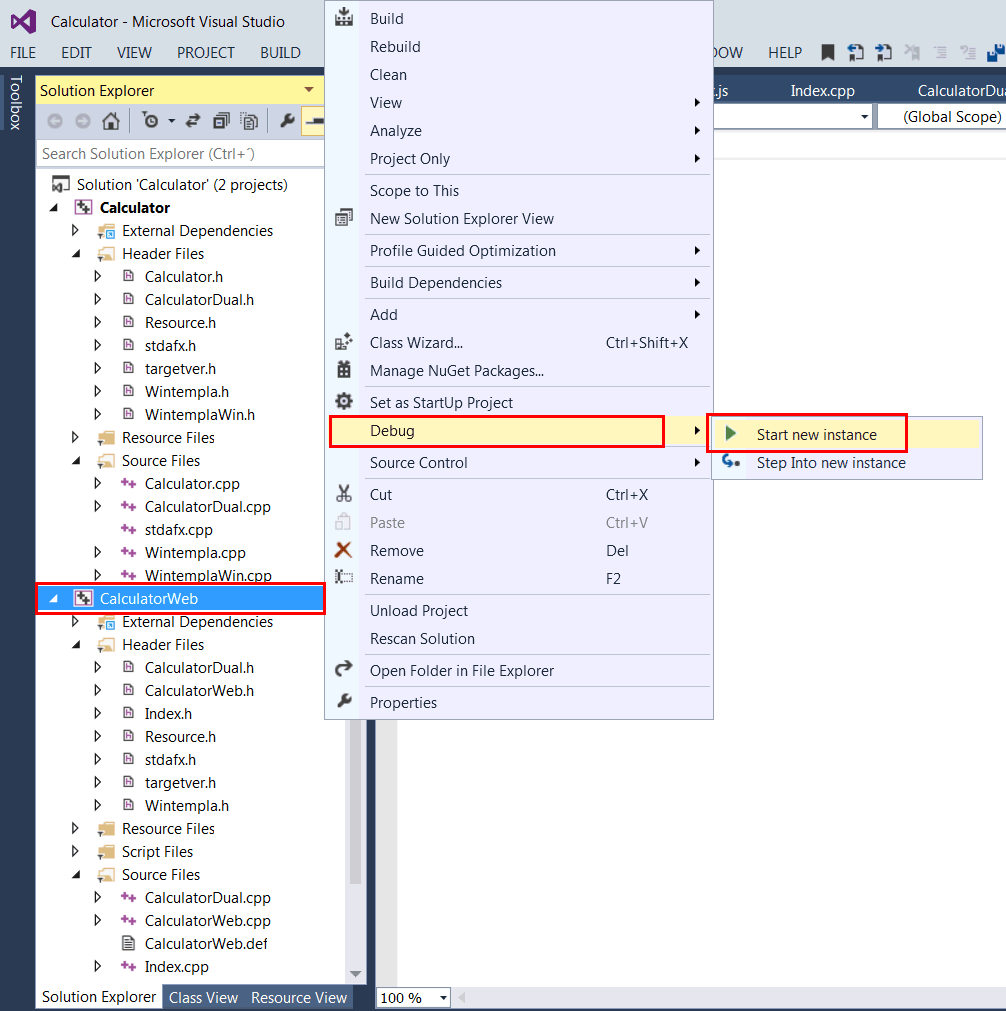Expand the Calculator External Dependencies node
The image size is (1006, 1011).
pos(75,230)
